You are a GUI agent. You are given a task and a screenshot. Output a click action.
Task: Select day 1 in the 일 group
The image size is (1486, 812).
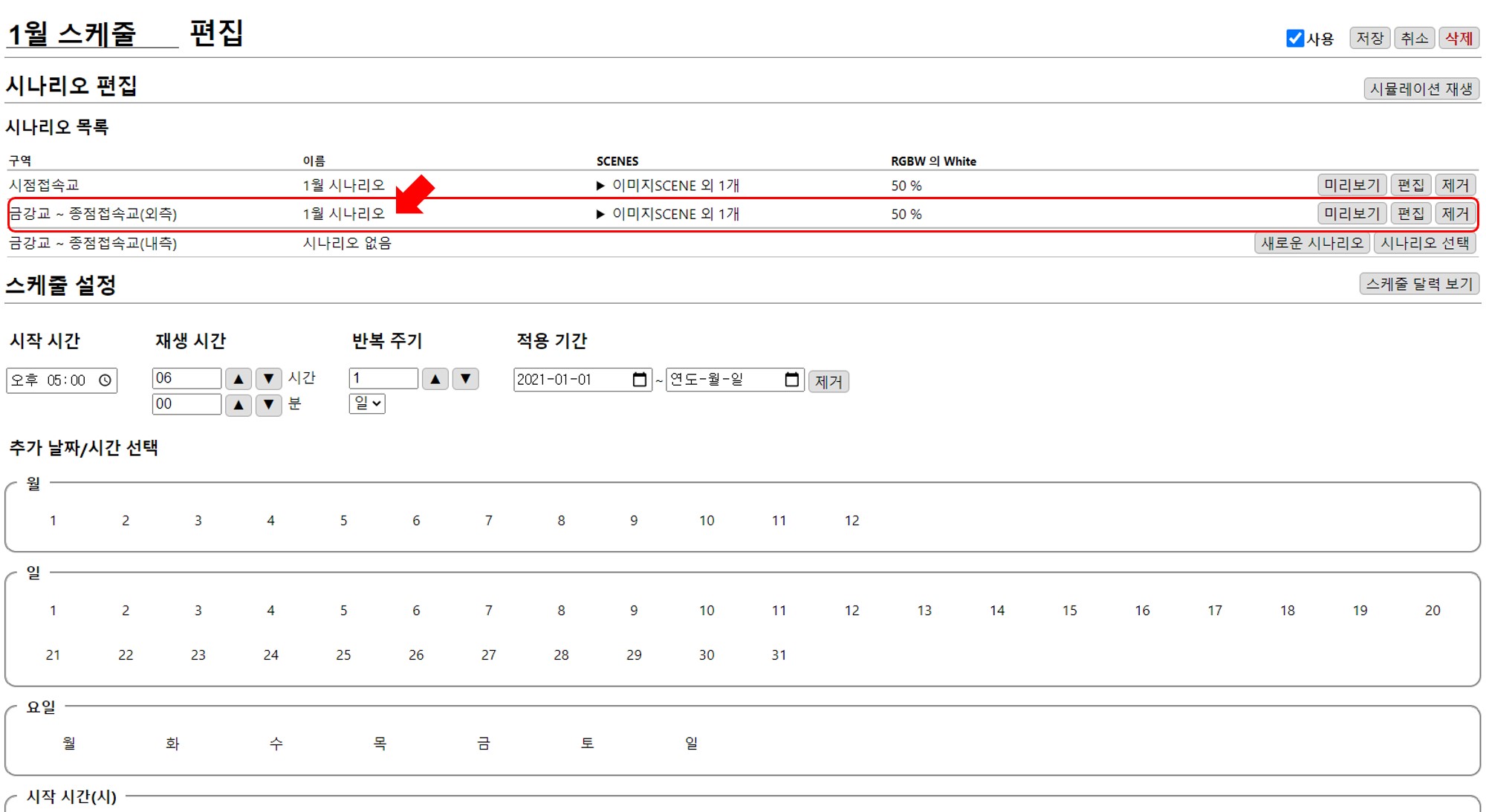tap(53, 611)
